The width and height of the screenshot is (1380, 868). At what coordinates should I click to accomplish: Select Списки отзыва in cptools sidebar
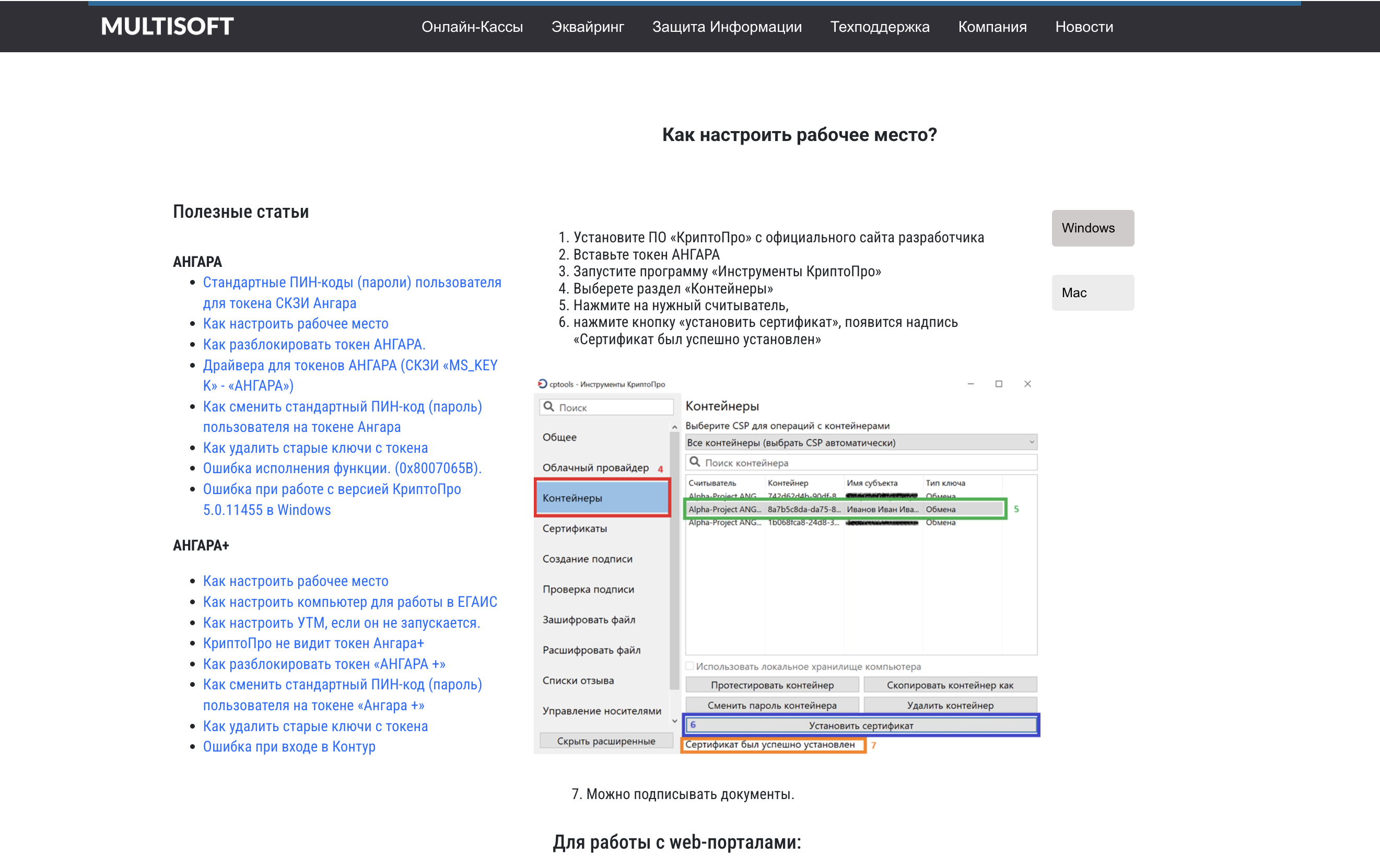tap(578, 680)
